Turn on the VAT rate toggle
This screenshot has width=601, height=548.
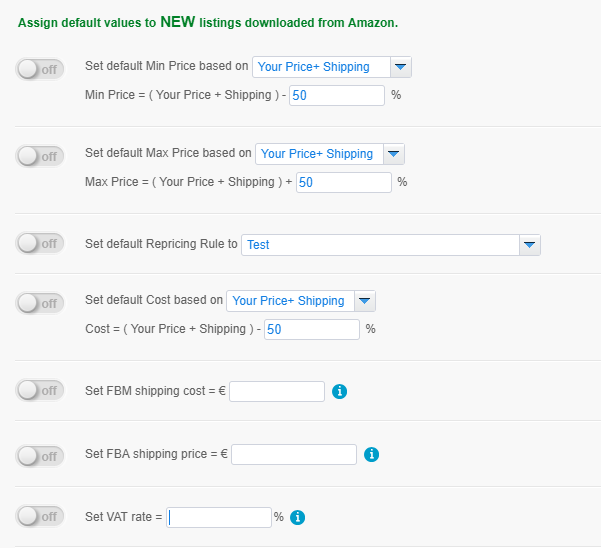[40, 517]
